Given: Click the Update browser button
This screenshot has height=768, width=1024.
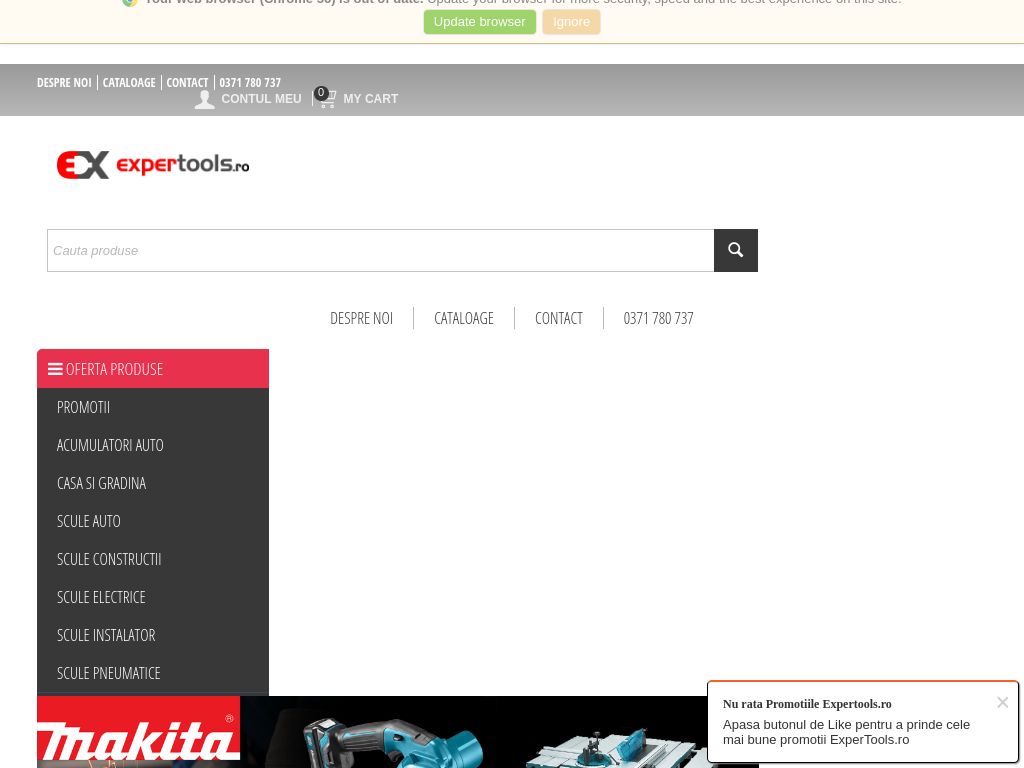Looking at the screenshot, I should tap(479, 22).
